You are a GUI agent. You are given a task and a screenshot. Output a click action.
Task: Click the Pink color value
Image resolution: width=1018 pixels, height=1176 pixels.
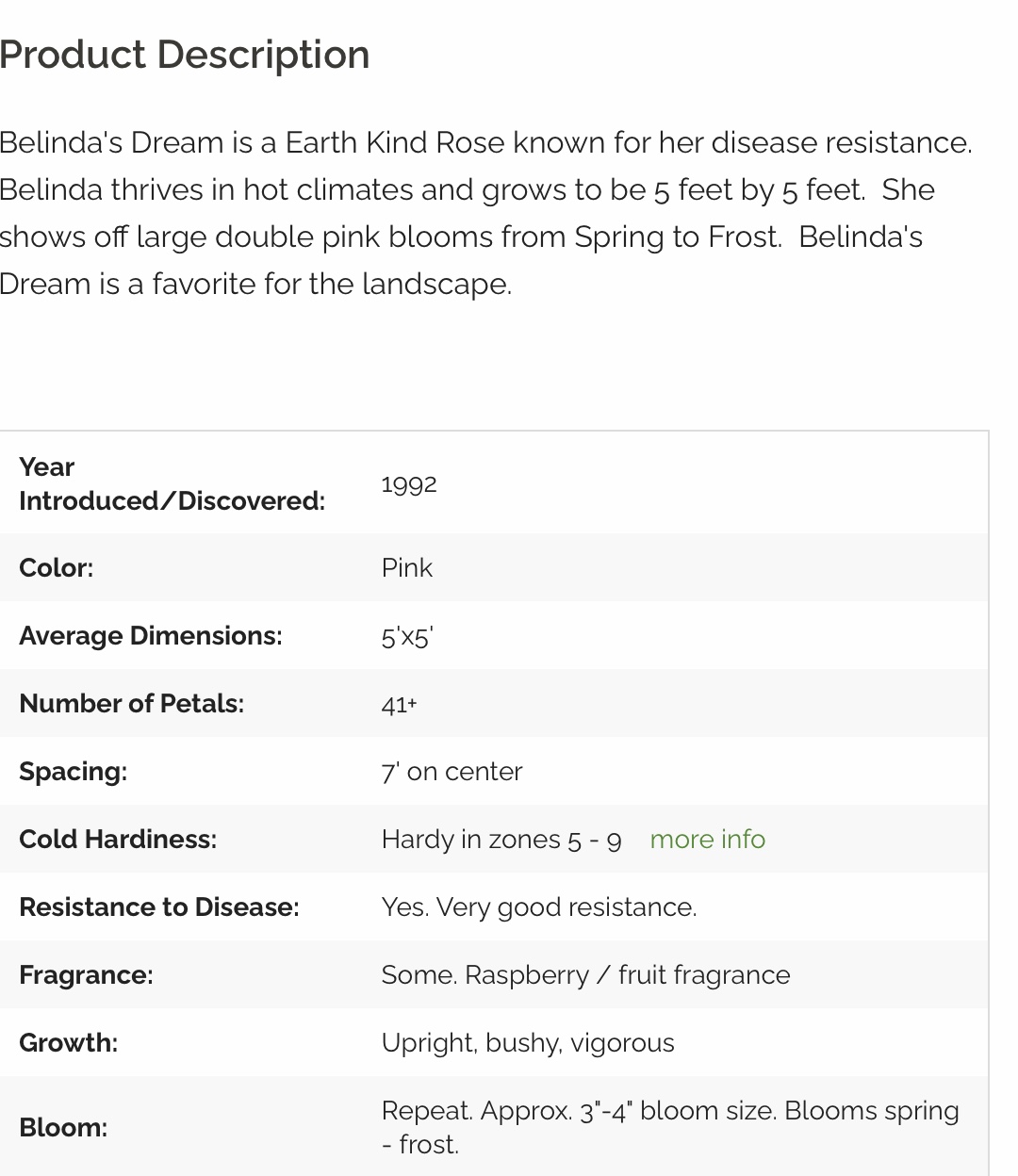click(407, 567)
